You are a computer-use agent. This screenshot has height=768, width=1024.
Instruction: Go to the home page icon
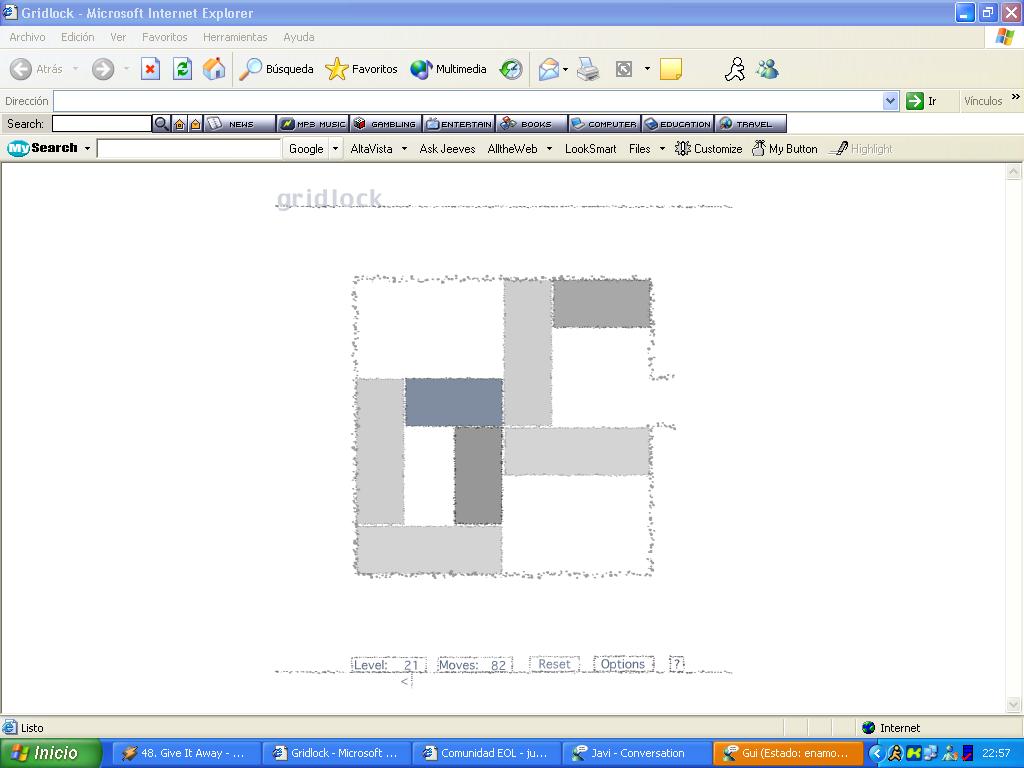coord(214,69)
